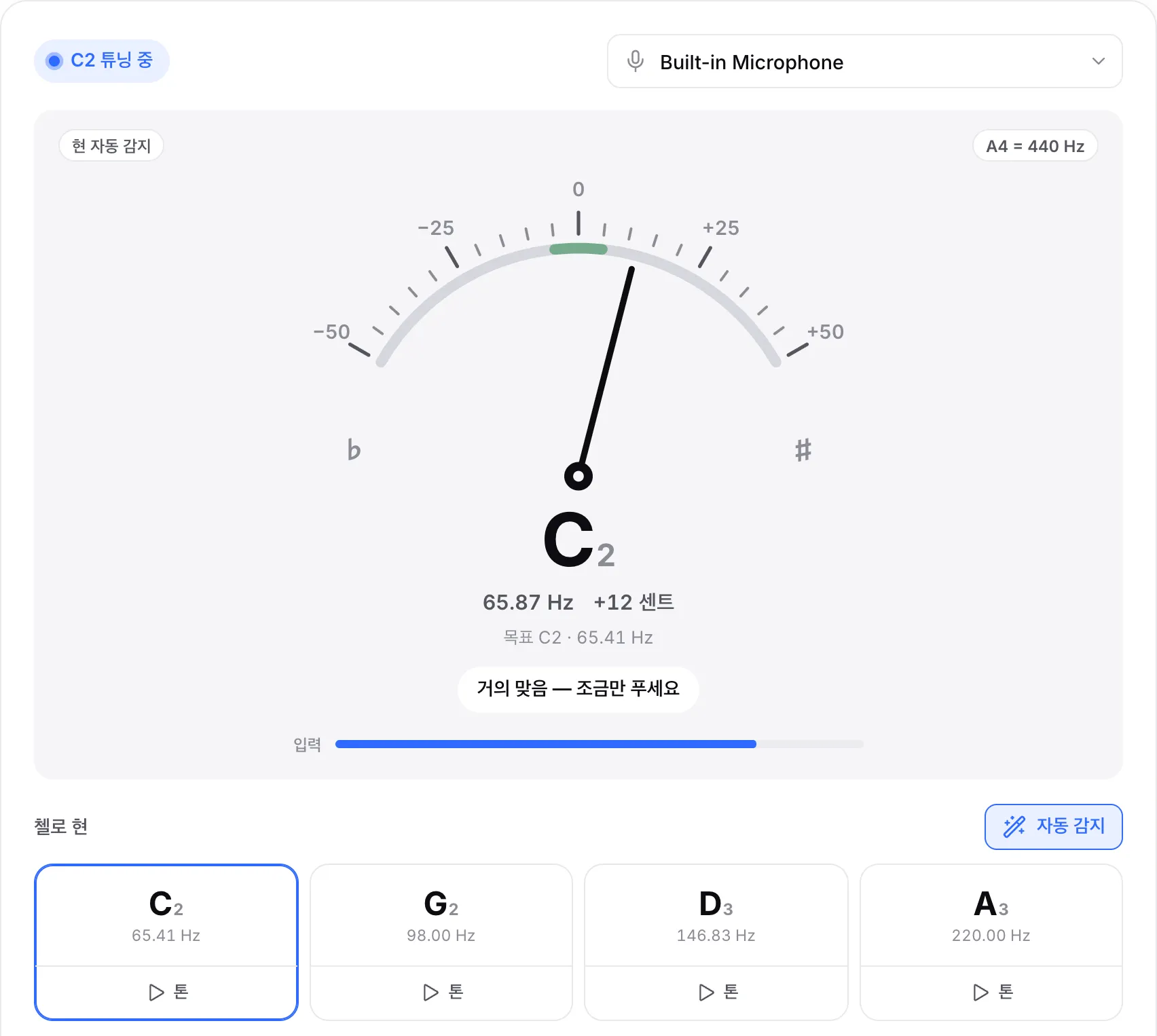Image resolution: width=1157 pixels, height=1036 pixels.
Task: Select the D3 146.83 Hz string card
Action: click(x=716, y=916)
